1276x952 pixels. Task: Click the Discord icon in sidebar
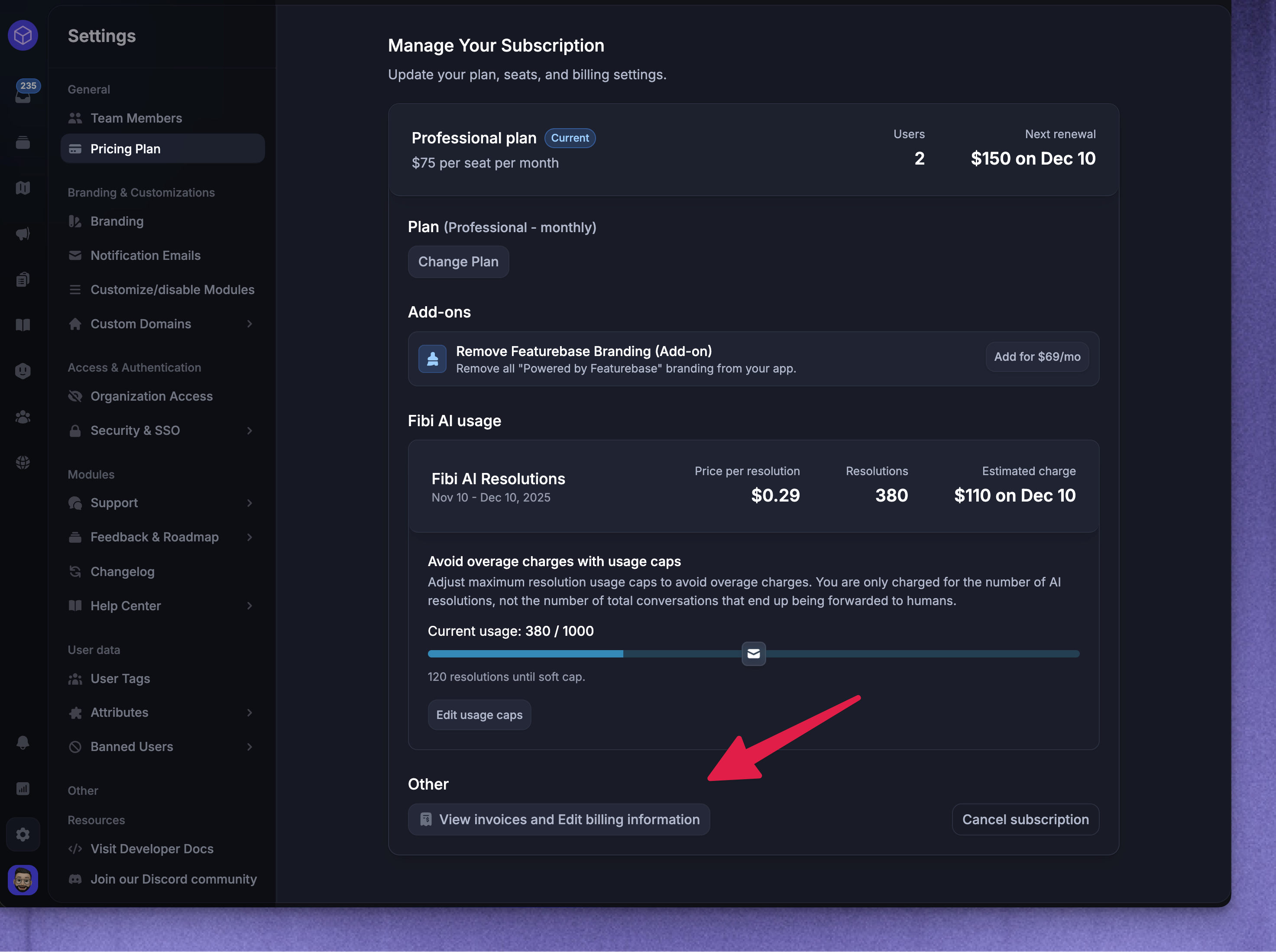click(x=75, y=879)
